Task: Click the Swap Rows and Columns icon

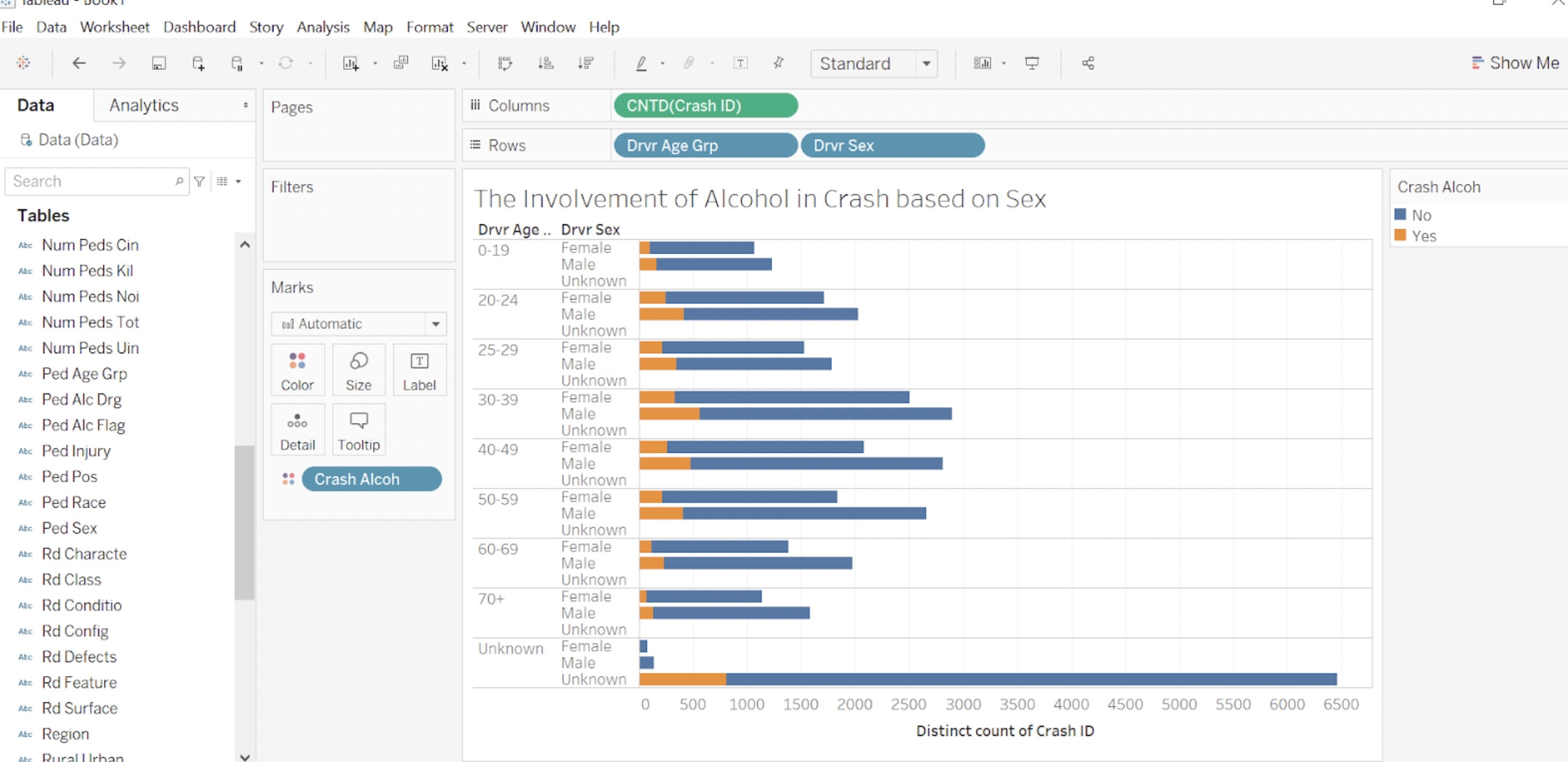Action: tap(505, 63)
